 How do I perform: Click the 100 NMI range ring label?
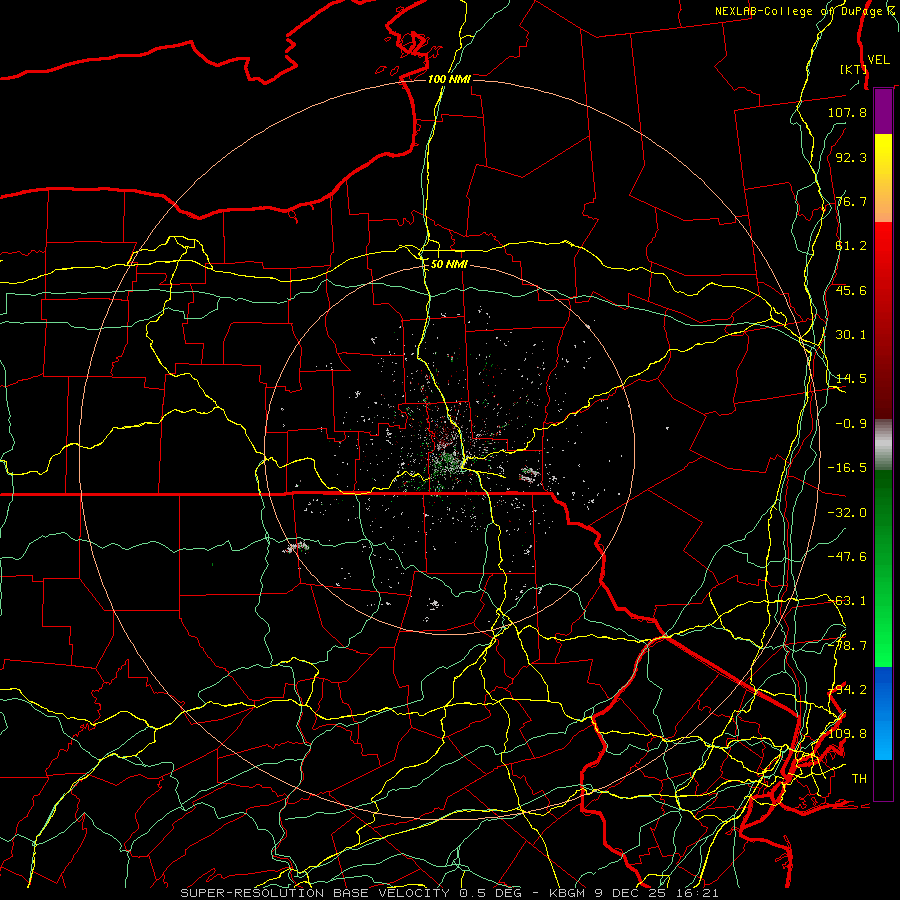pyautogui.click(x=449, y=79)
